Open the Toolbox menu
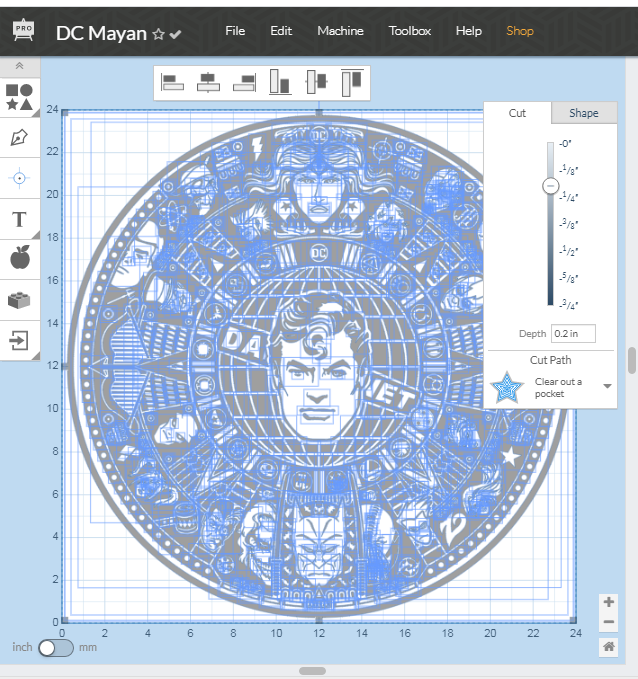This screenshot has height=679, width=638. click(x=410, y=31)
